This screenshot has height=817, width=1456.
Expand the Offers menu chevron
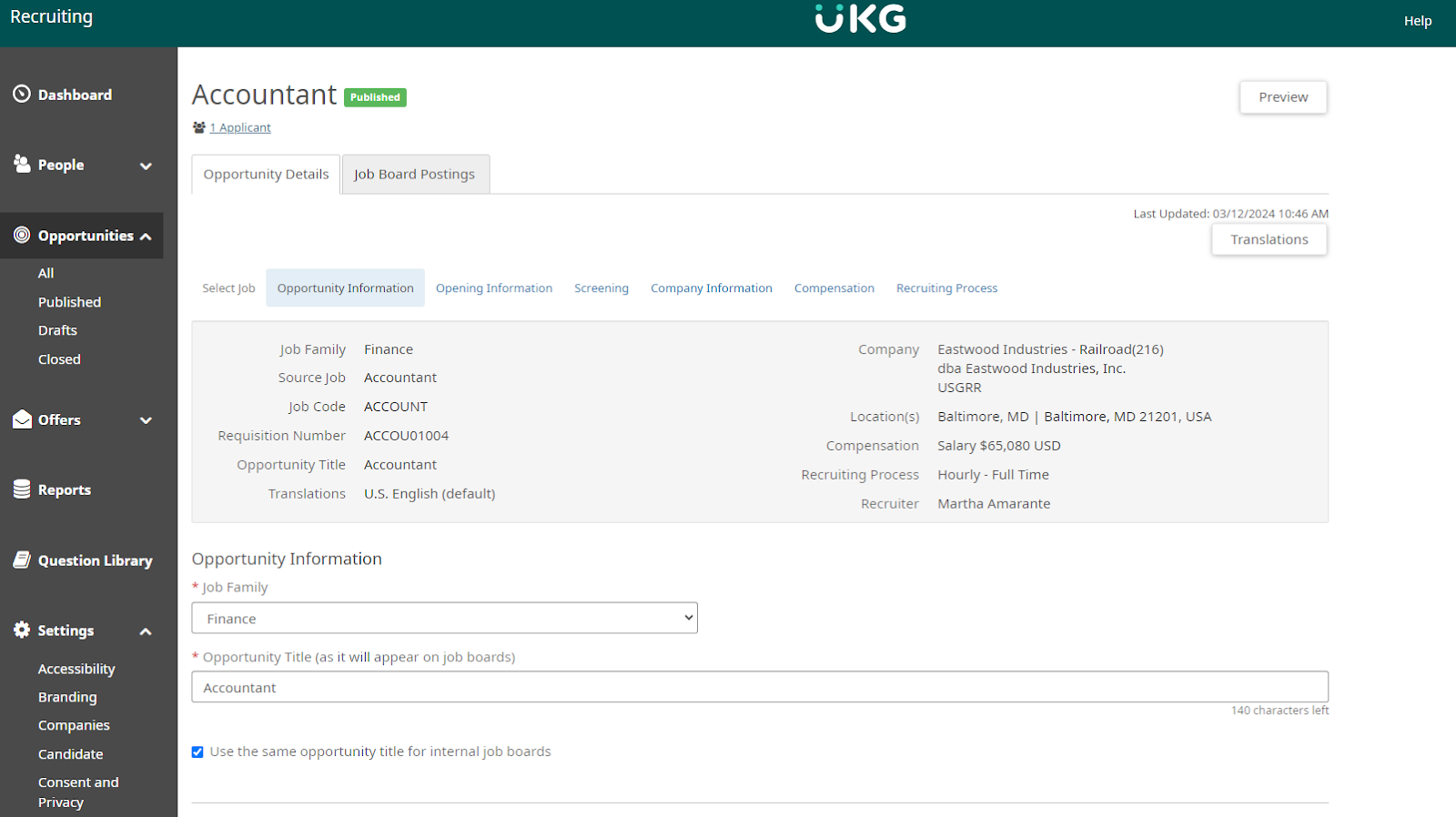click(146, 420)
